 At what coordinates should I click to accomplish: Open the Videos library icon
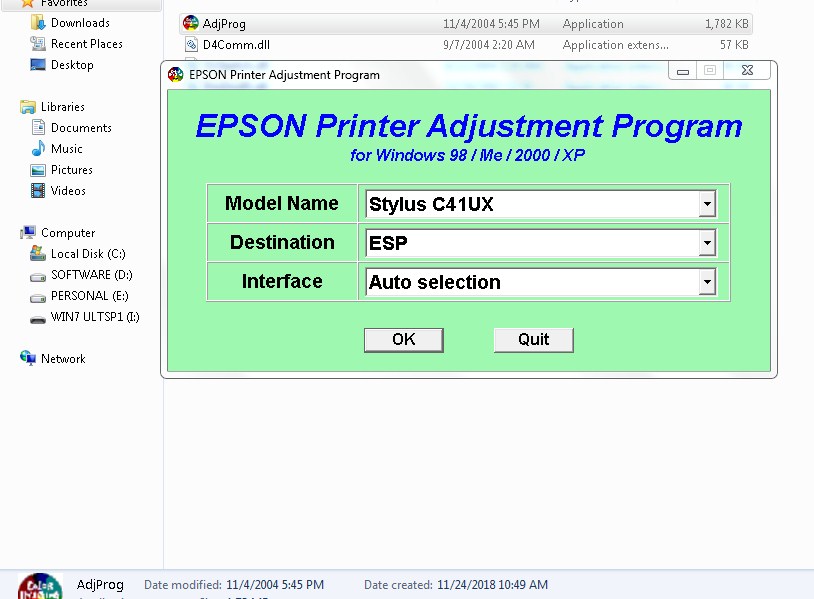click(x=38, y=190)
